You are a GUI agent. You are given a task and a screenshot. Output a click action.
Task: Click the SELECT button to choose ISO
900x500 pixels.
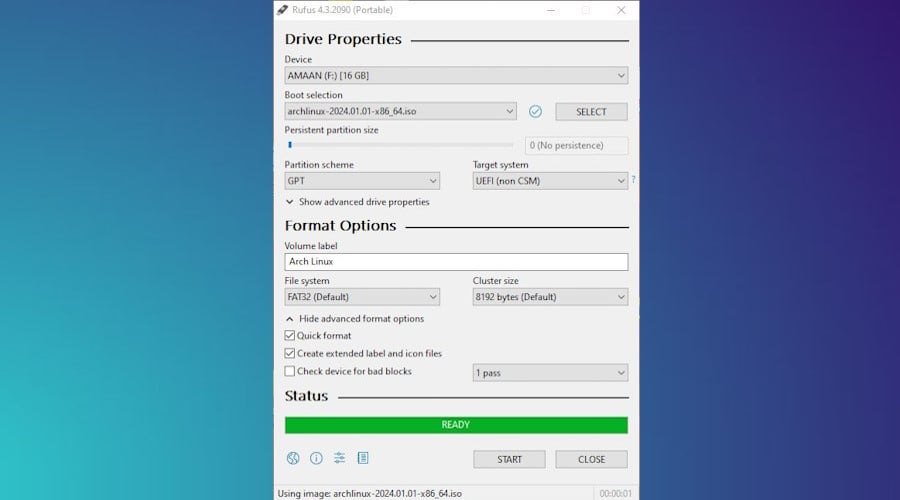pyautogui.click(x=591, y=111)
